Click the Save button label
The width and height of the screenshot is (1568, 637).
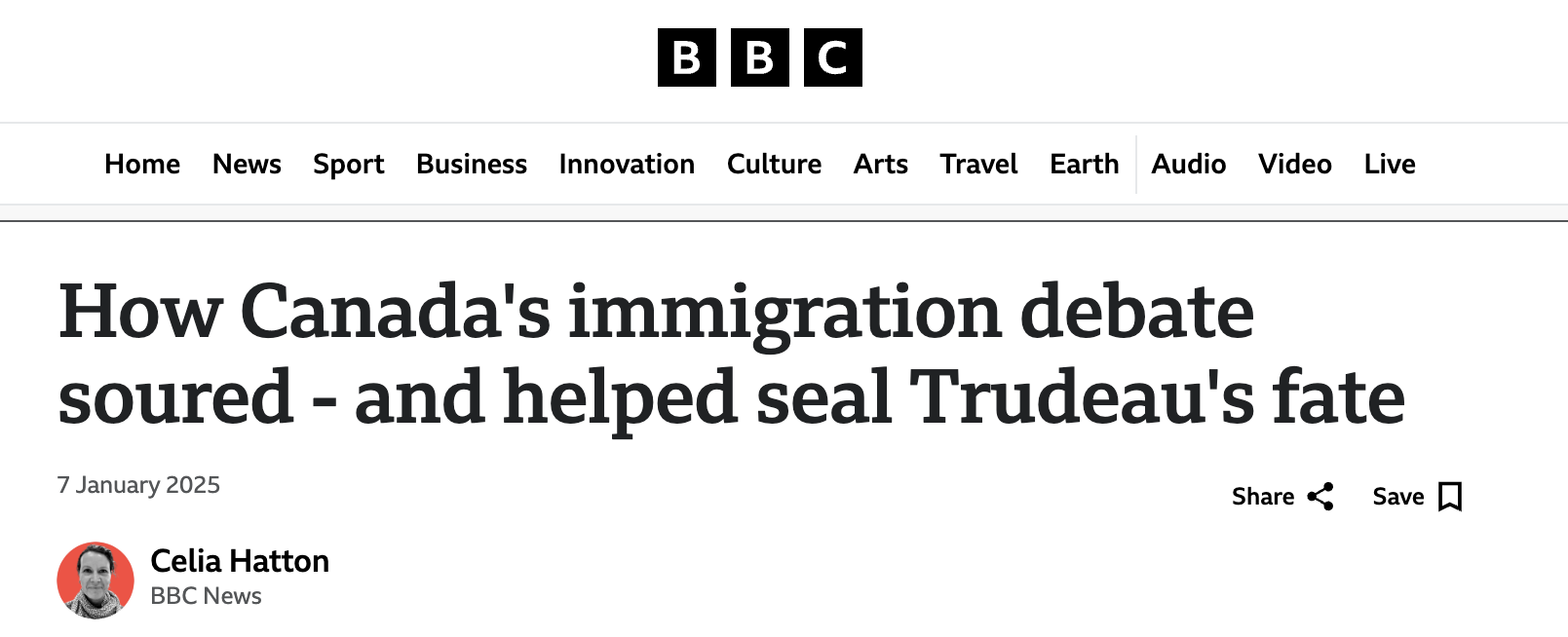(x=1398, y=497)
